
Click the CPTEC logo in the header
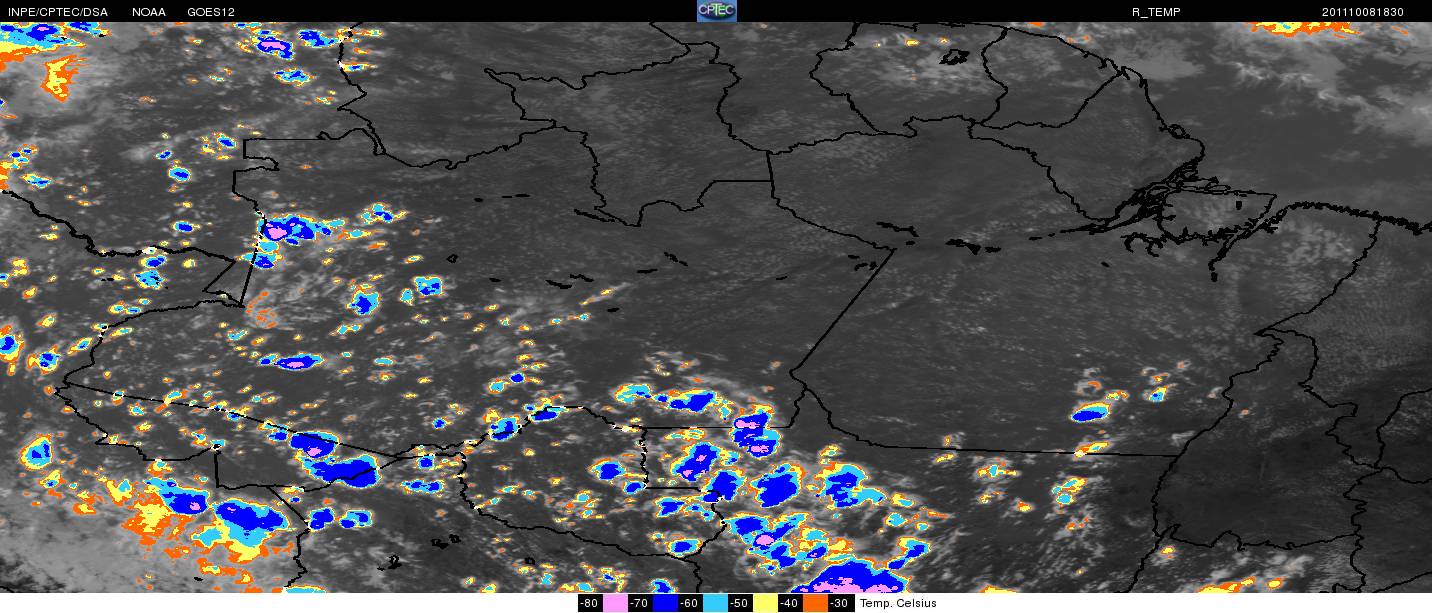716,11
